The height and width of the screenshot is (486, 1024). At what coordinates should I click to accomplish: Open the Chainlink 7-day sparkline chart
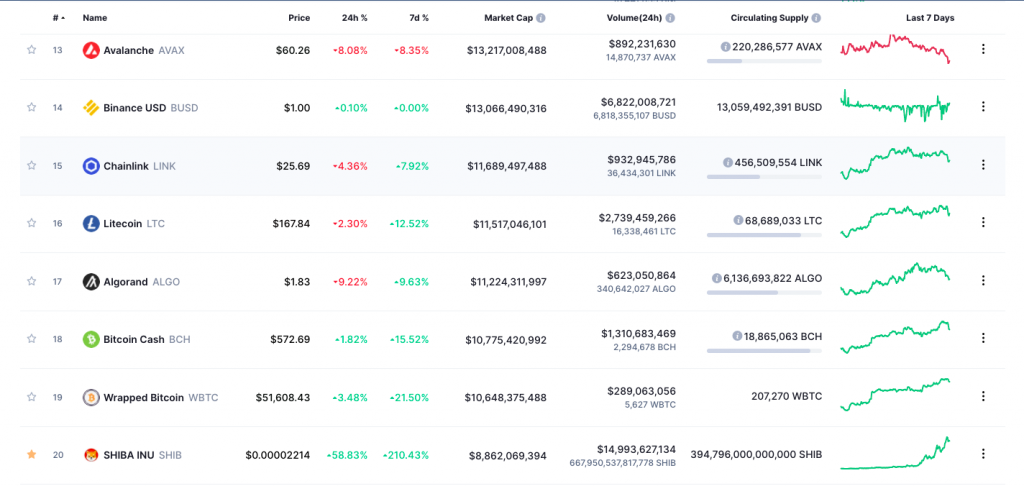(895, 163)
